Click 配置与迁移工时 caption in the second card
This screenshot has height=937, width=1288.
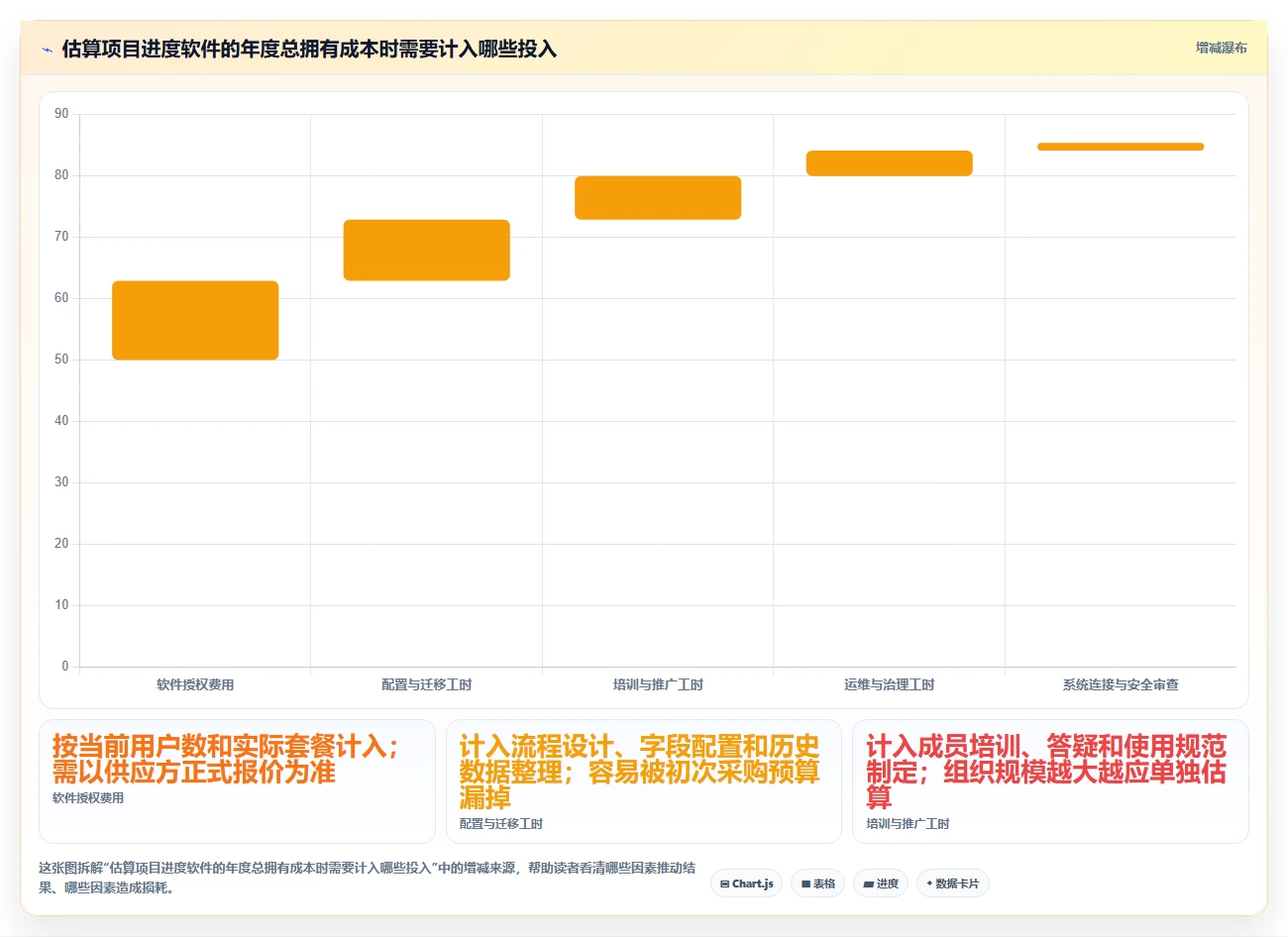(501, 824)
